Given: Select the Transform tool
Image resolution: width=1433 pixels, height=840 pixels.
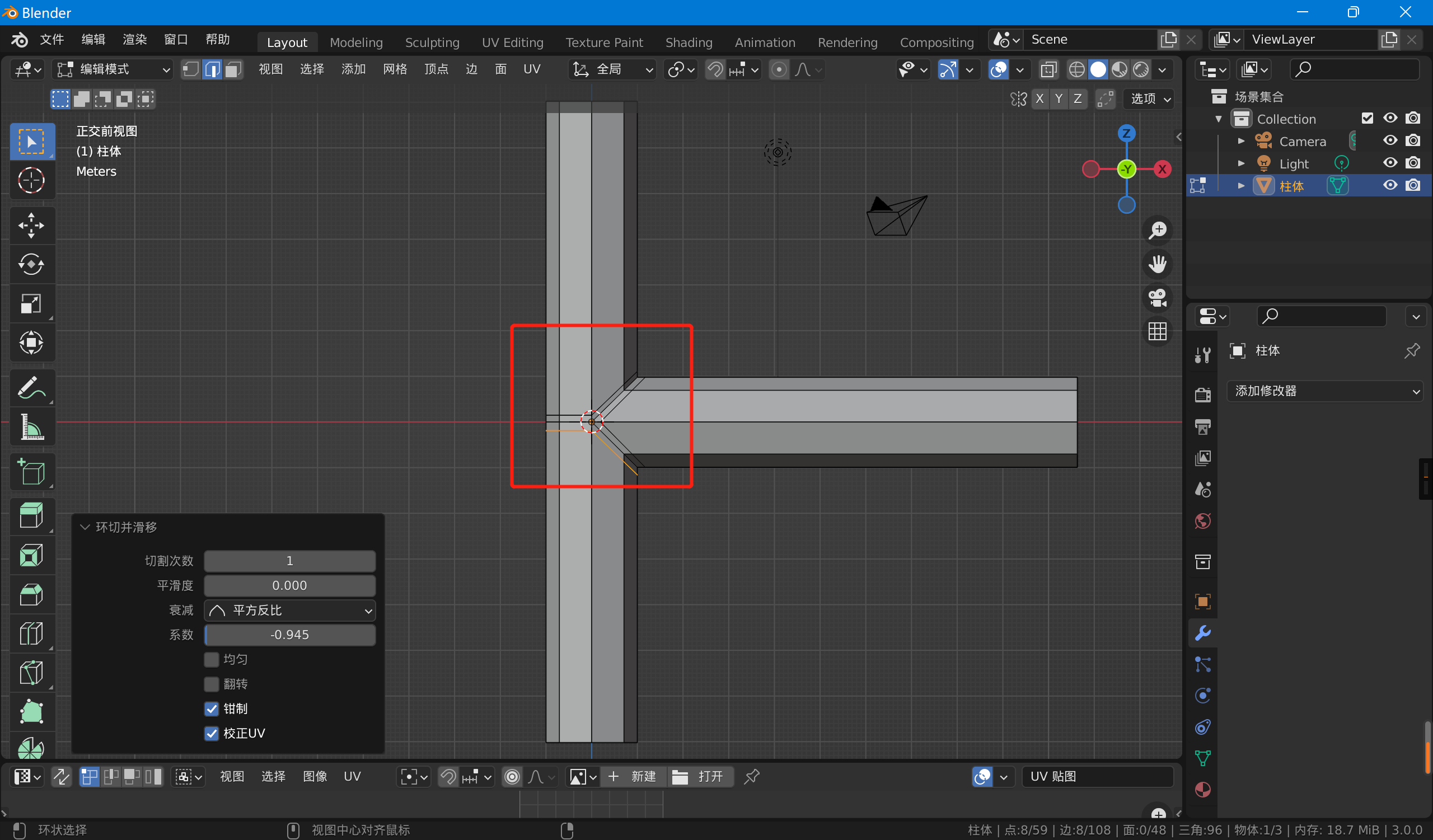Looking at the screenshot, I should pyautogui.click(x=32, y=342).
